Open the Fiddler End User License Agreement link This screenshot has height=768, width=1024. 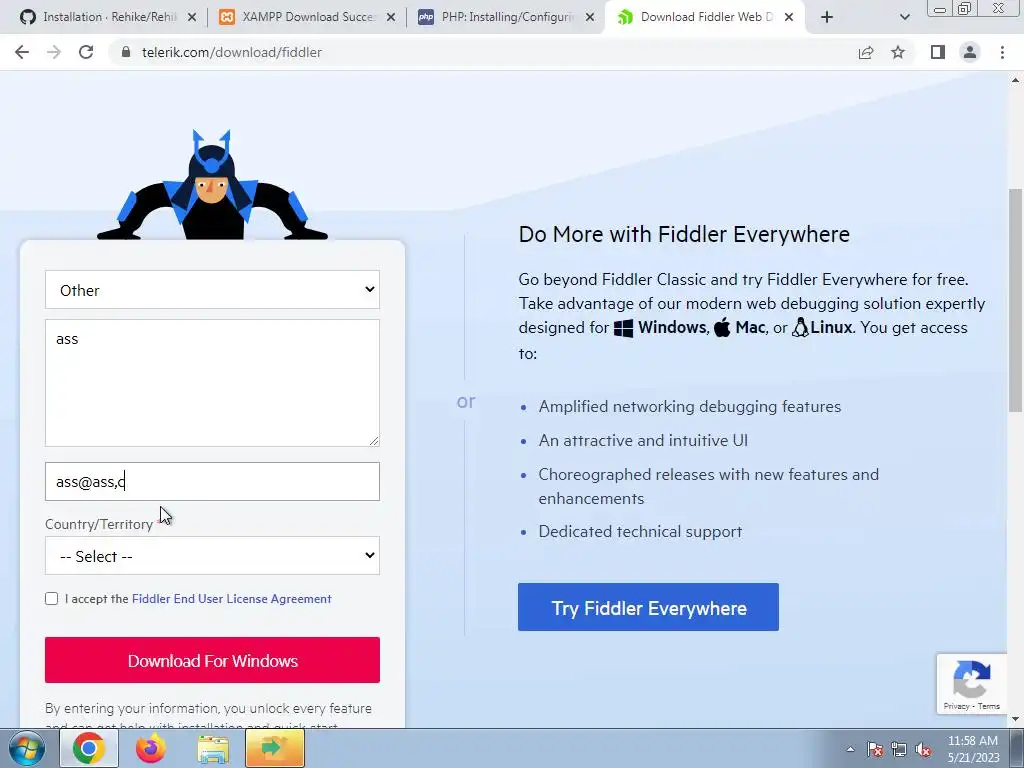[x=232, y=599]
